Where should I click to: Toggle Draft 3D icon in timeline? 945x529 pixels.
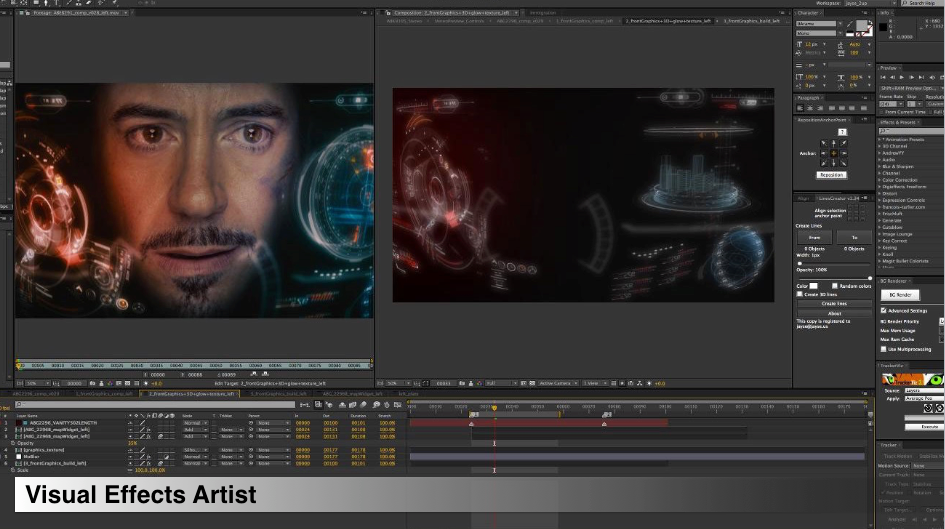click(330, 405)
